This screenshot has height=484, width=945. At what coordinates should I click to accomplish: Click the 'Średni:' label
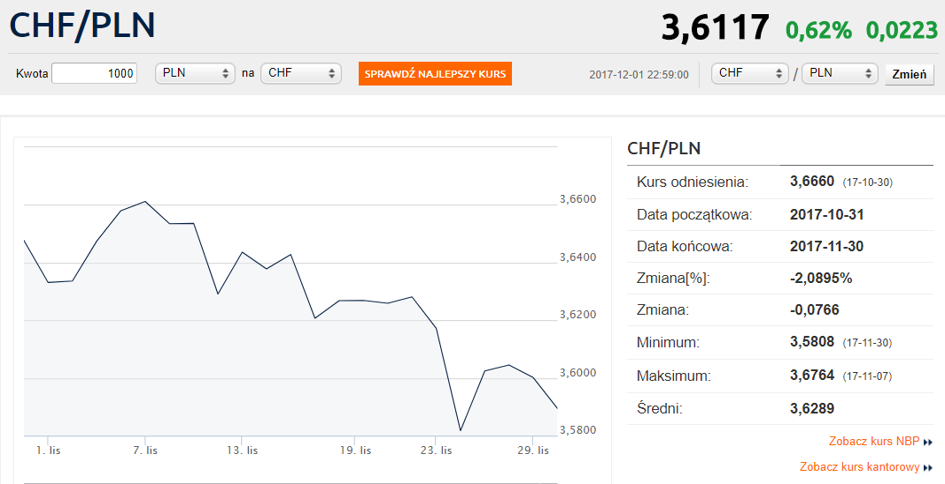point(659,409)
